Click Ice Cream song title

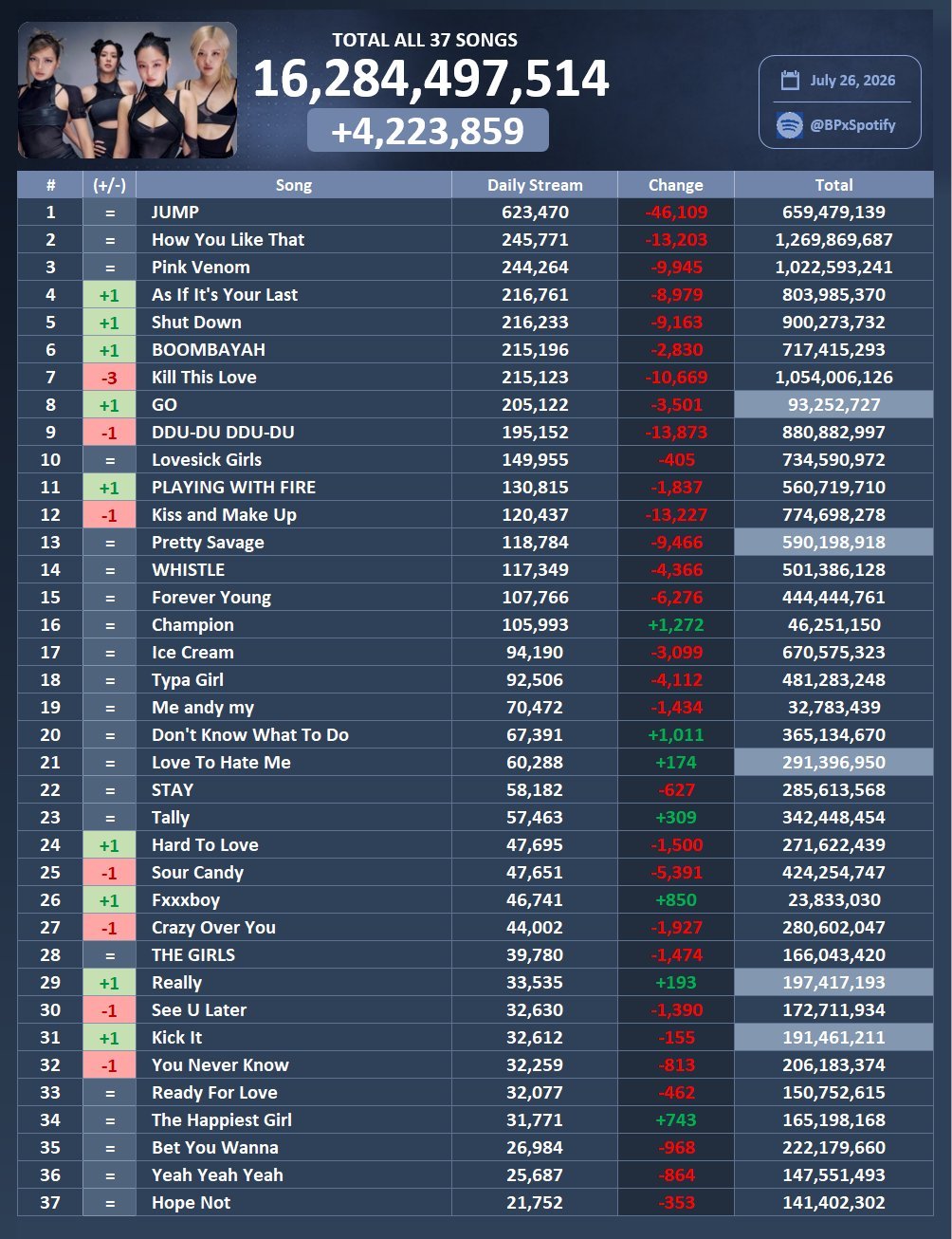click(192, 653)
